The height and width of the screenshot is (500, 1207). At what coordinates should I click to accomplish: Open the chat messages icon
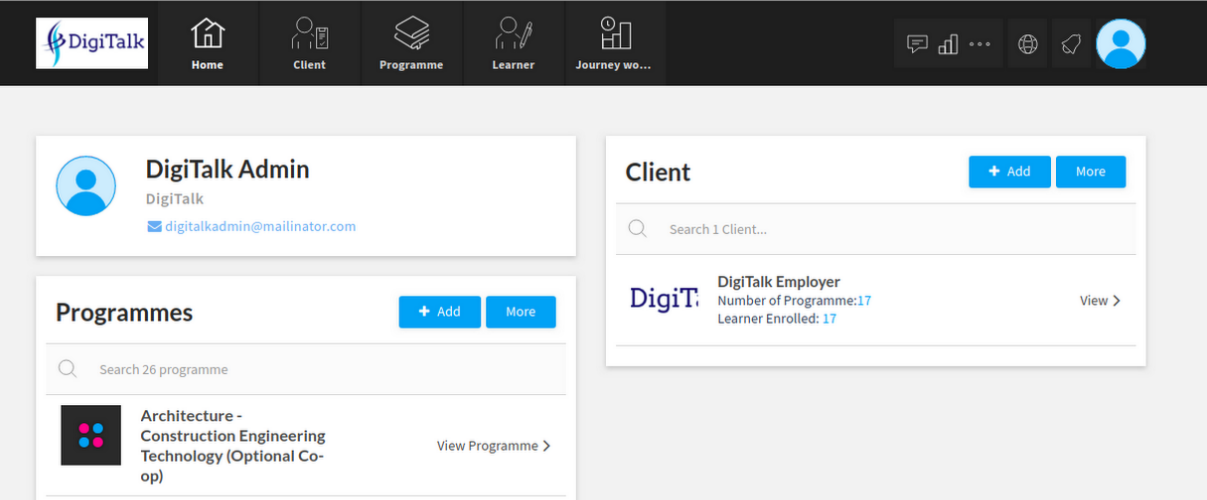(x=917, y=44)
